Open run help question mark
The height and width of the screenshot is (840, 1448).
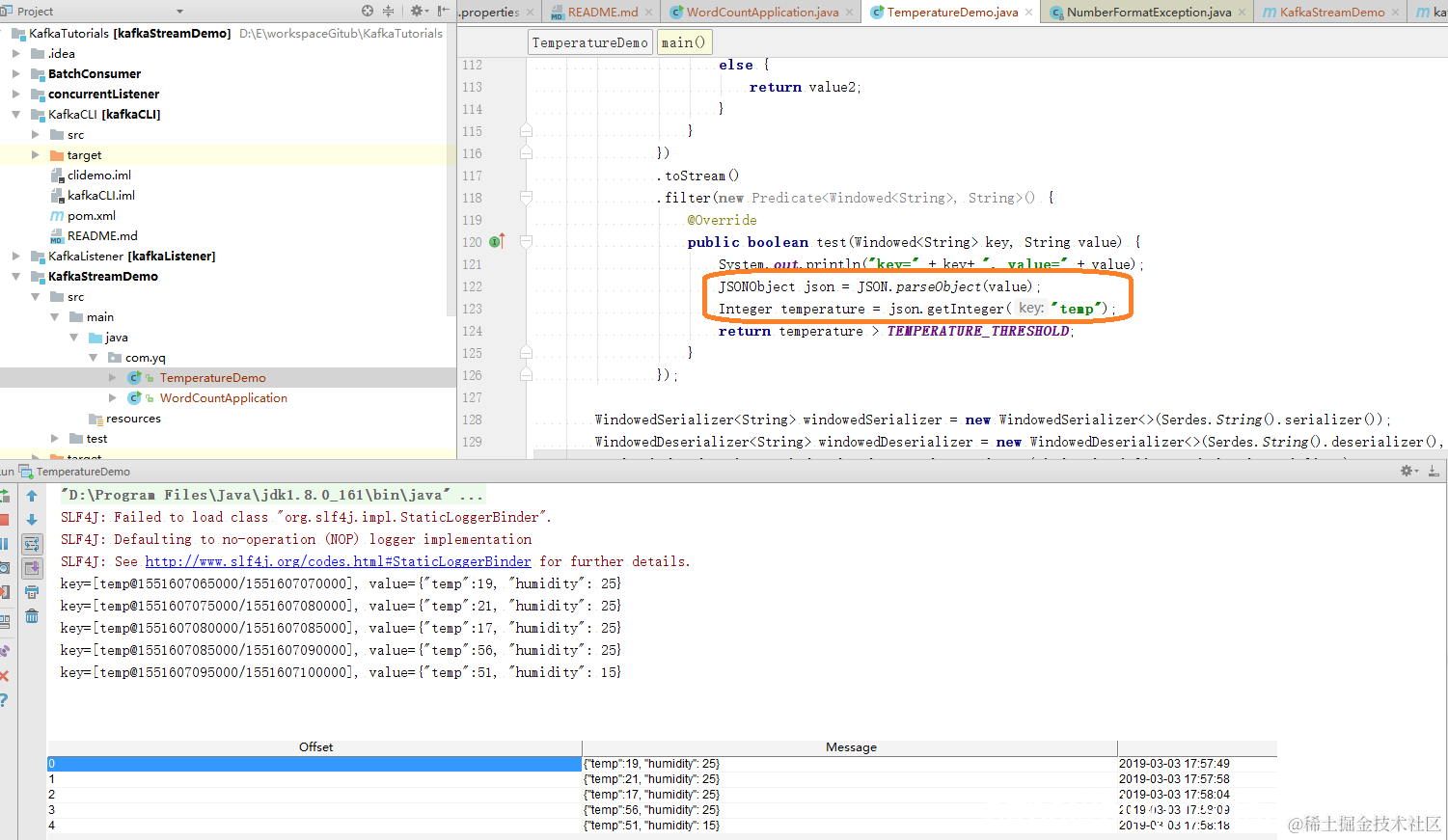(4, 700)
